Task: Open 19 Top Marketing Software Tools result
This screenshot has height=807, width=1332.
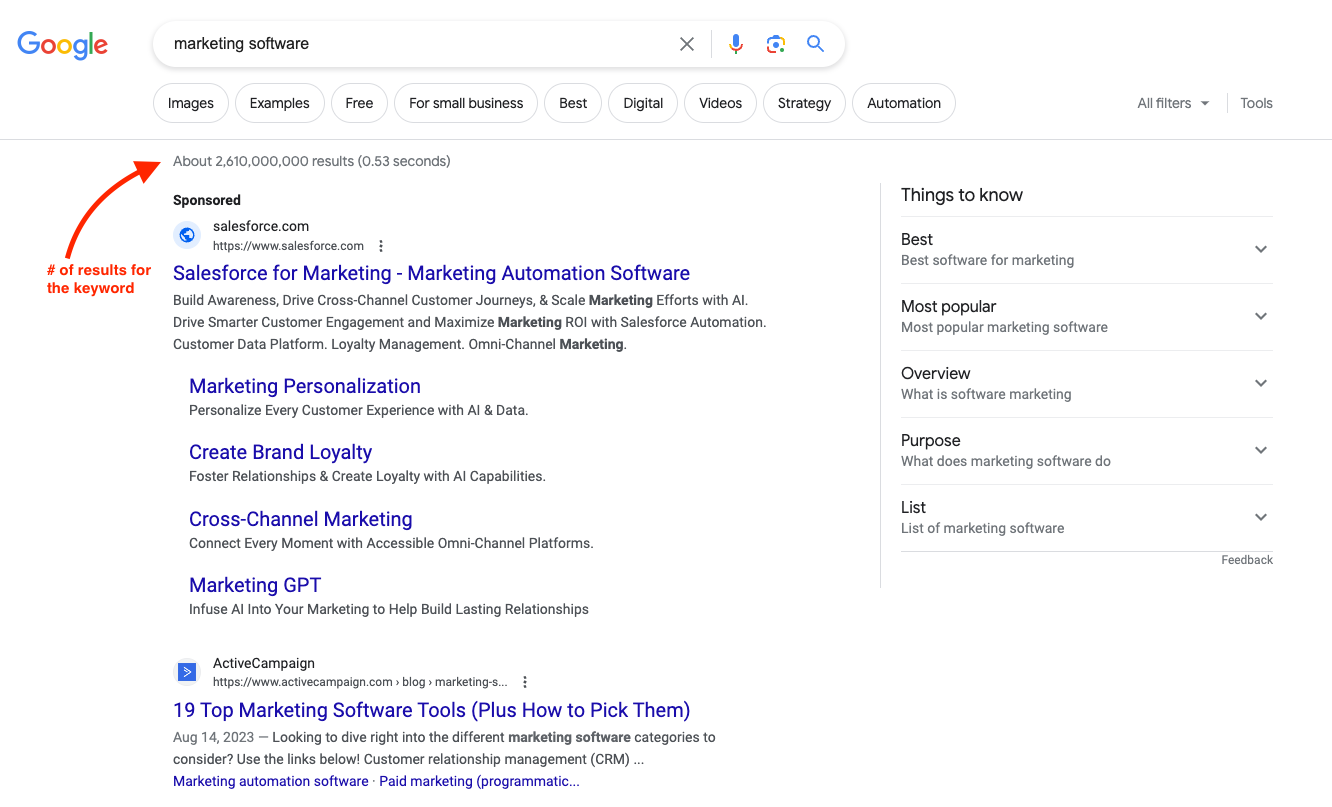Action: click(431, 710)
